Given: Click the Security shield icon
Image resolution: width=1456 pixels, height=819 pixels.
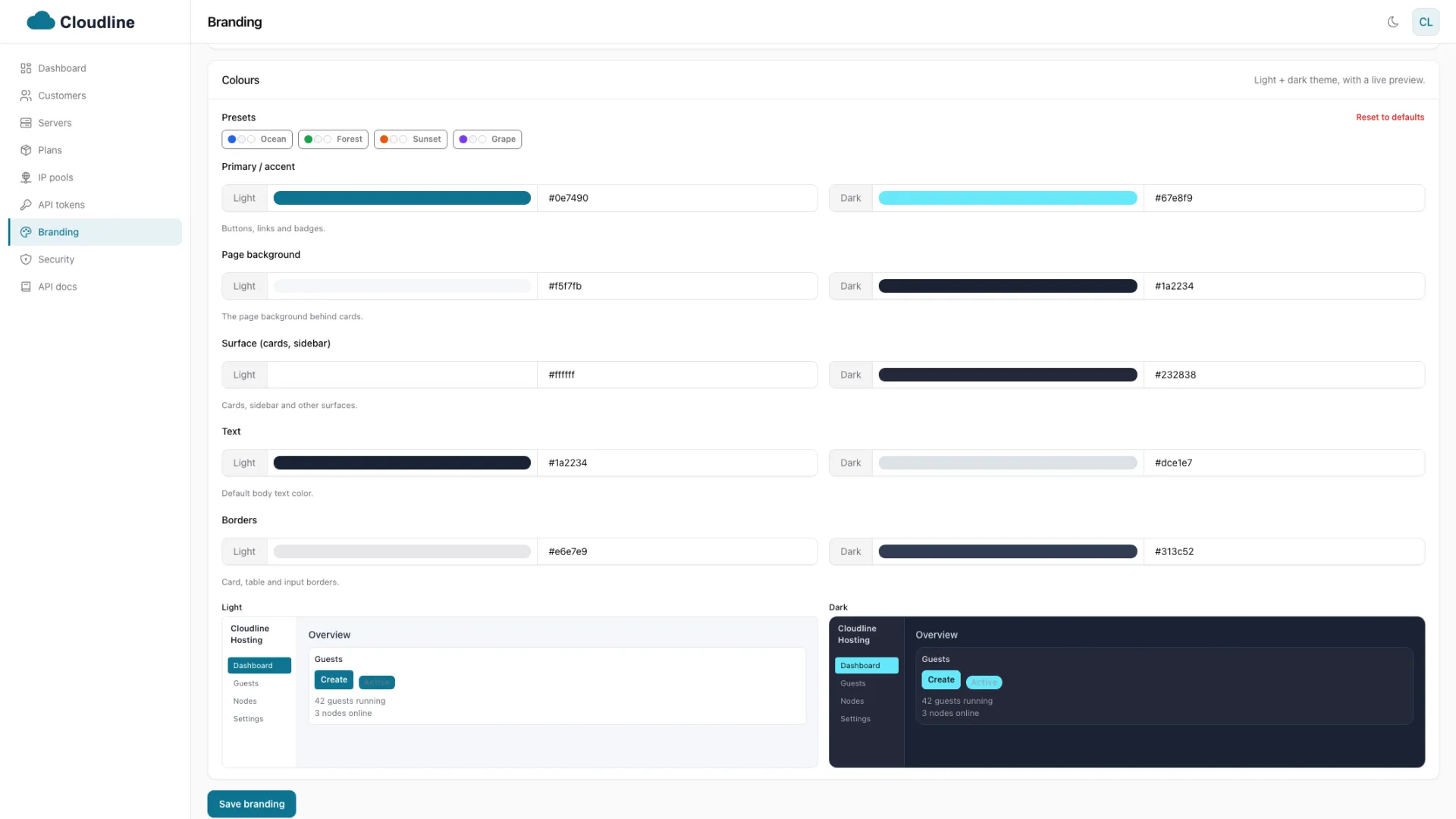Looking at the screenshot, I should (x=26, y=259).
